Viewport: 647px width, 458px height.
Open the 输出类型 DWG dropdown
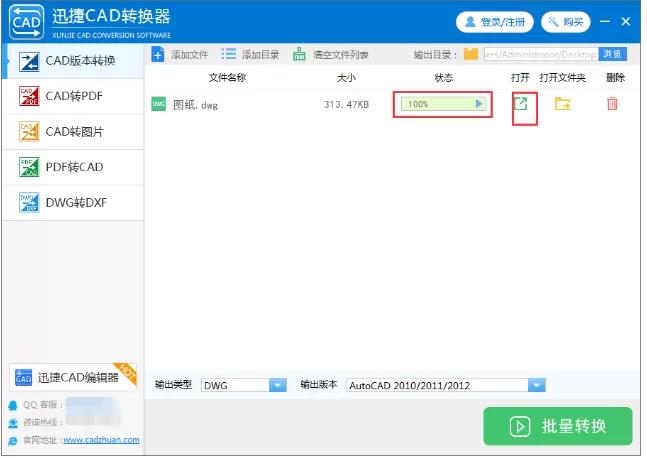243,385
